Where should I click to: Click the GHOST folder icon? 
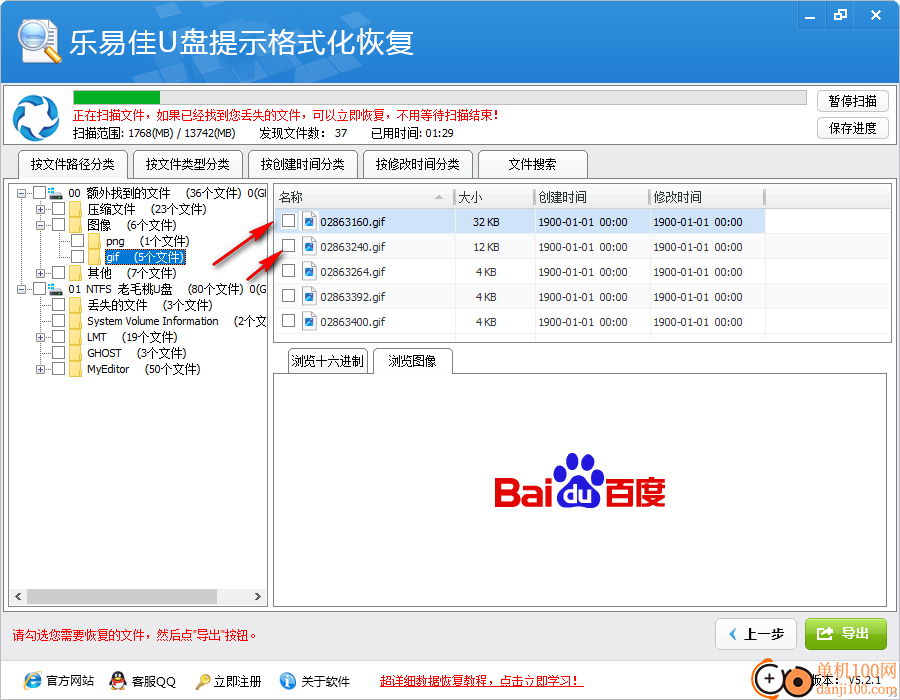[75, 353]
